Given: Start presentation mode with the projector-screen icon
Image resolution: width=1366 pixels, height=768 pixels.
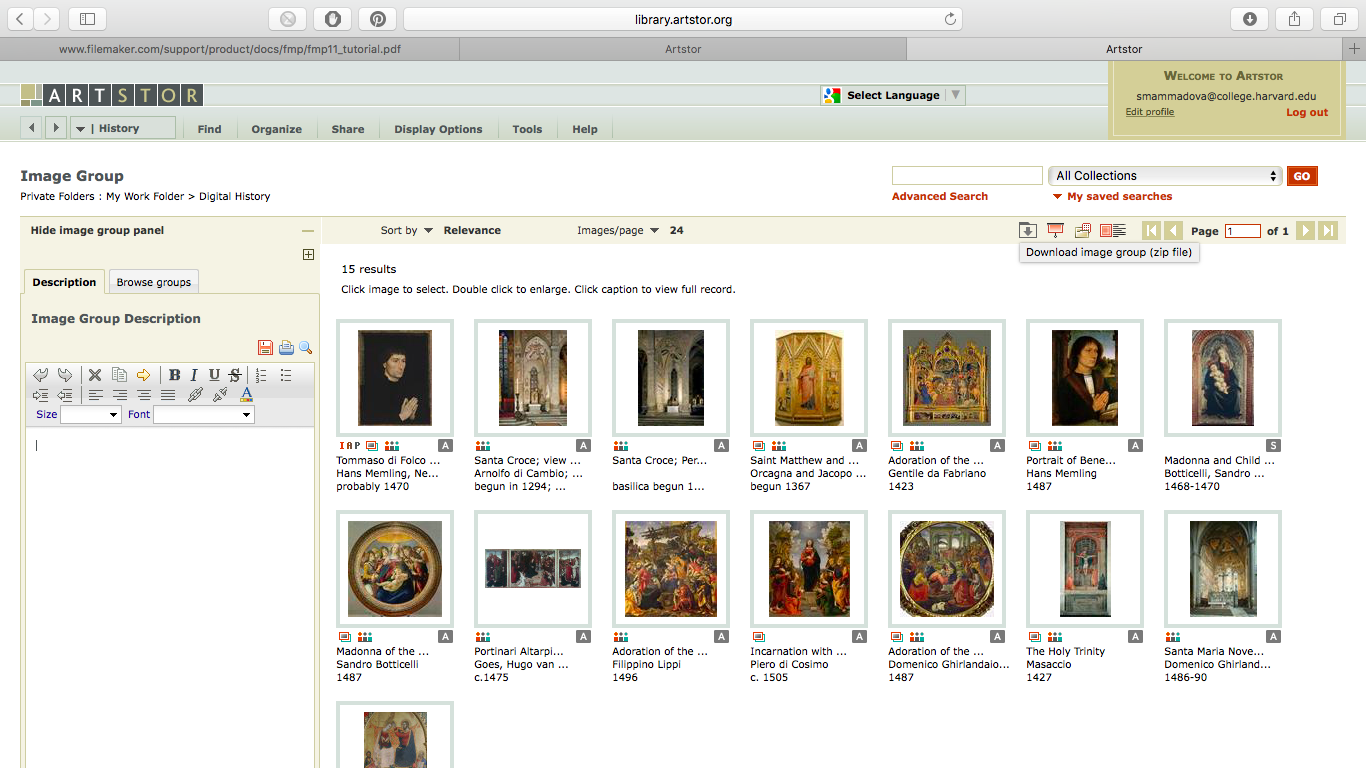Looking at the screenshot, I should (1055, 230).
